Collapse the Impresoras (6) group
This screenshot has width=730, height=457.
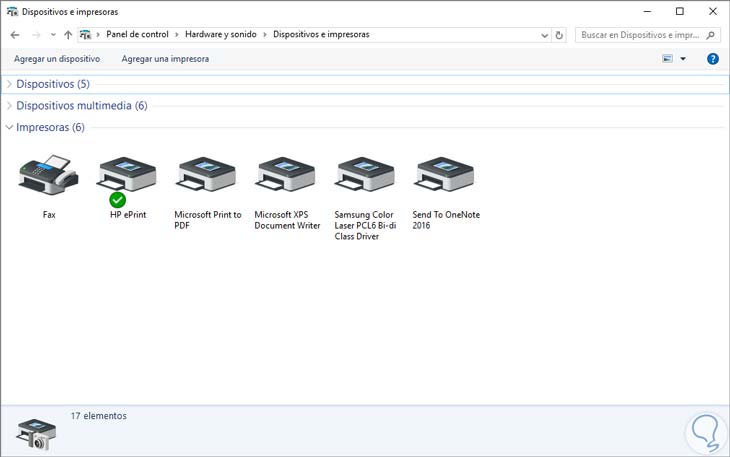[9, 127]
